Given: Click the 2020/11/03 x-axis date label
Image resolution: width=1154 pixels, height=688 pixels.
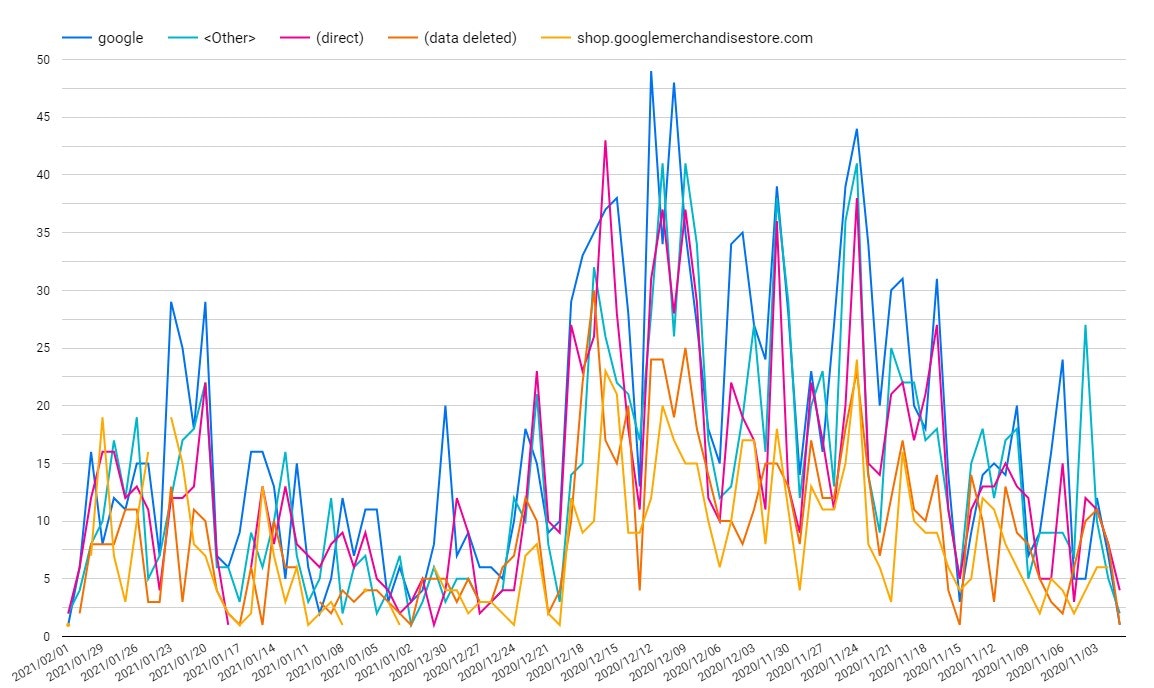Looking at the screenshot, I should point(1069,662).
